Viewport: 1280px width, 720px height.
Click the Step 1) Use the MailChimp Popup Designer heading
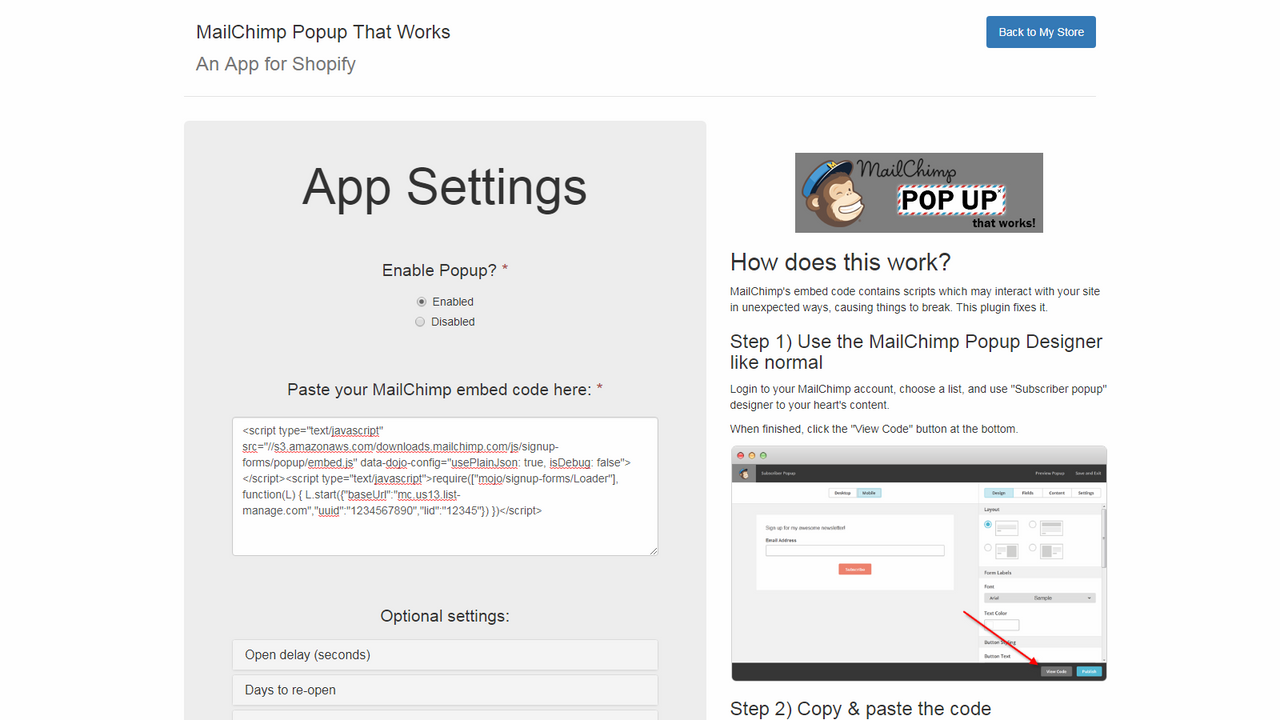point(916,352)
